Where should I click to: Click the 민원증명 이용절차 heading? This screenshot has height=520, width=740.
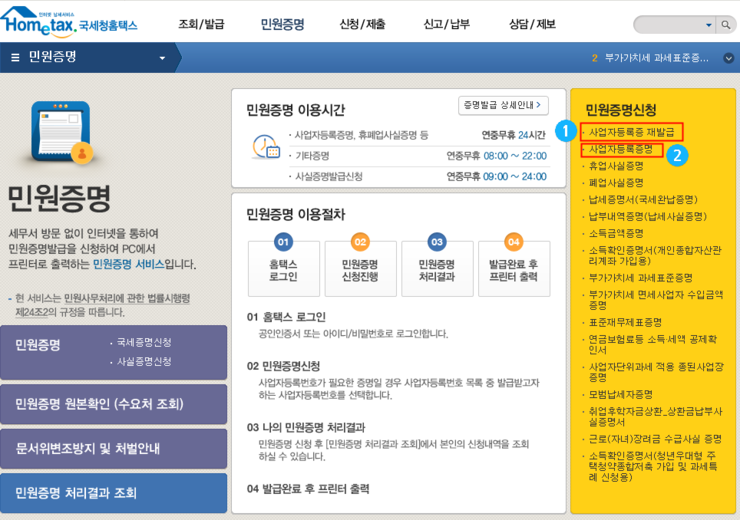pos(295,215)
